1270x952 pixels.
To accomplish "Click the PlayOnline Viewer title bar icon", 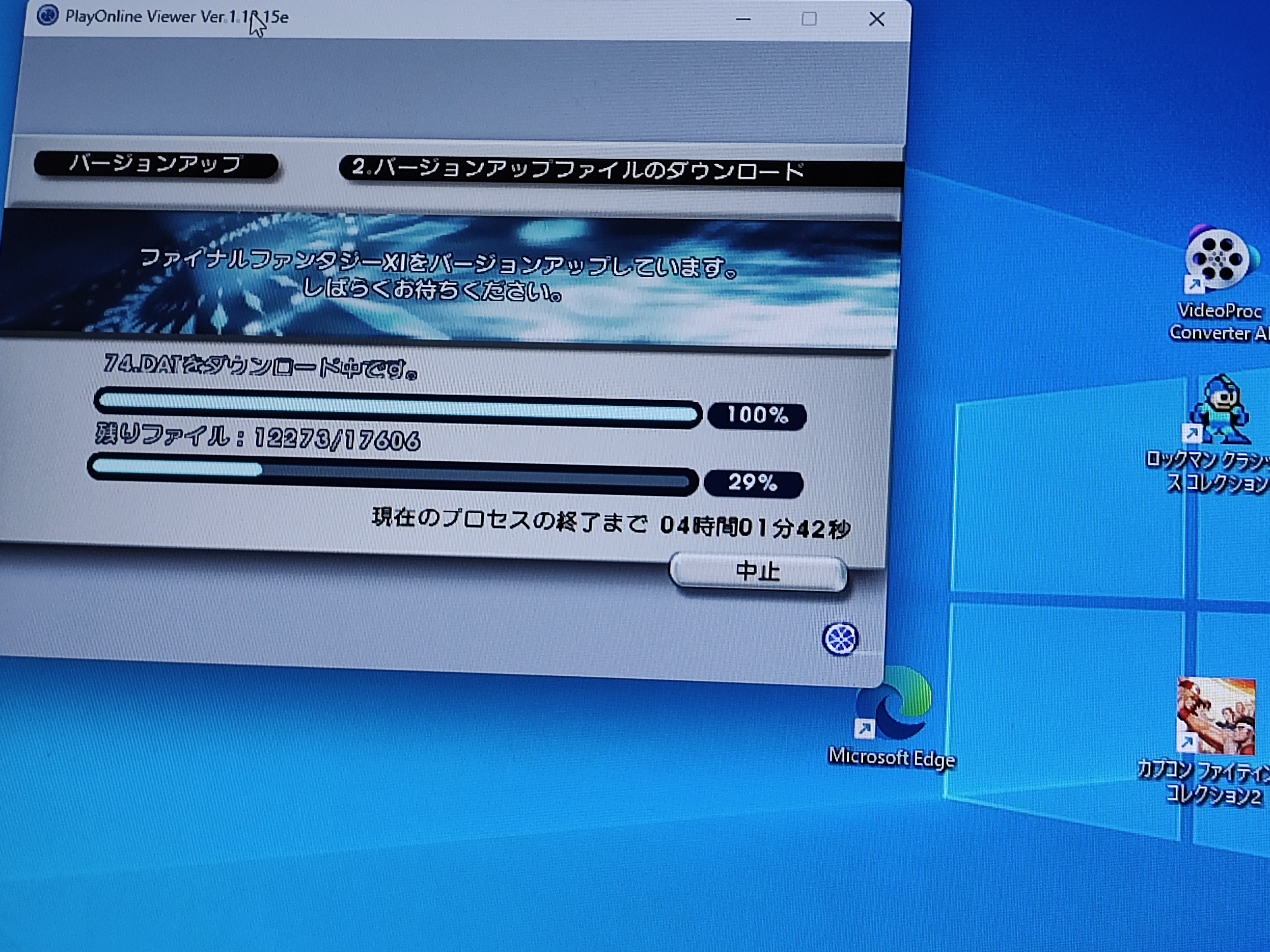I will [47, 15].
